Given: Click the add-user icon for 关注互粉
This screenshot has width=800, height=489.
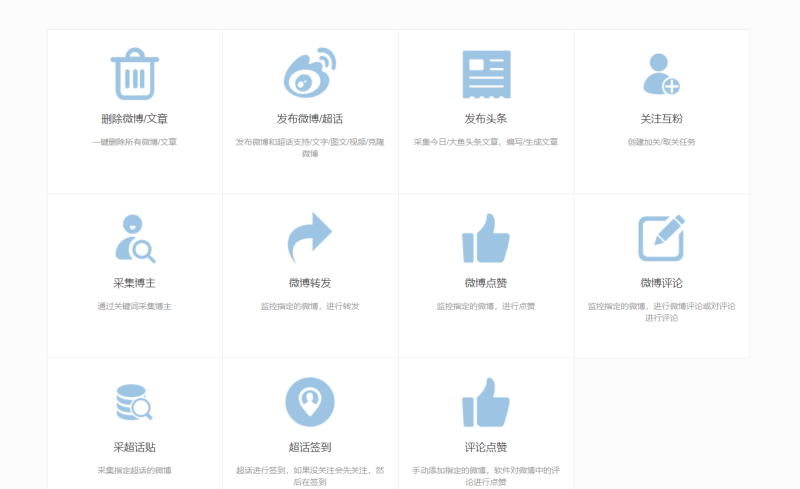Looking at the screenshot, I should pos(661,75).
